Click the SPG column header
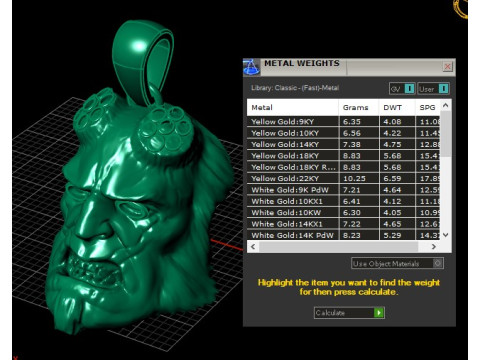Viewport: 480px width, 360px height. click(x=428, y=107)
